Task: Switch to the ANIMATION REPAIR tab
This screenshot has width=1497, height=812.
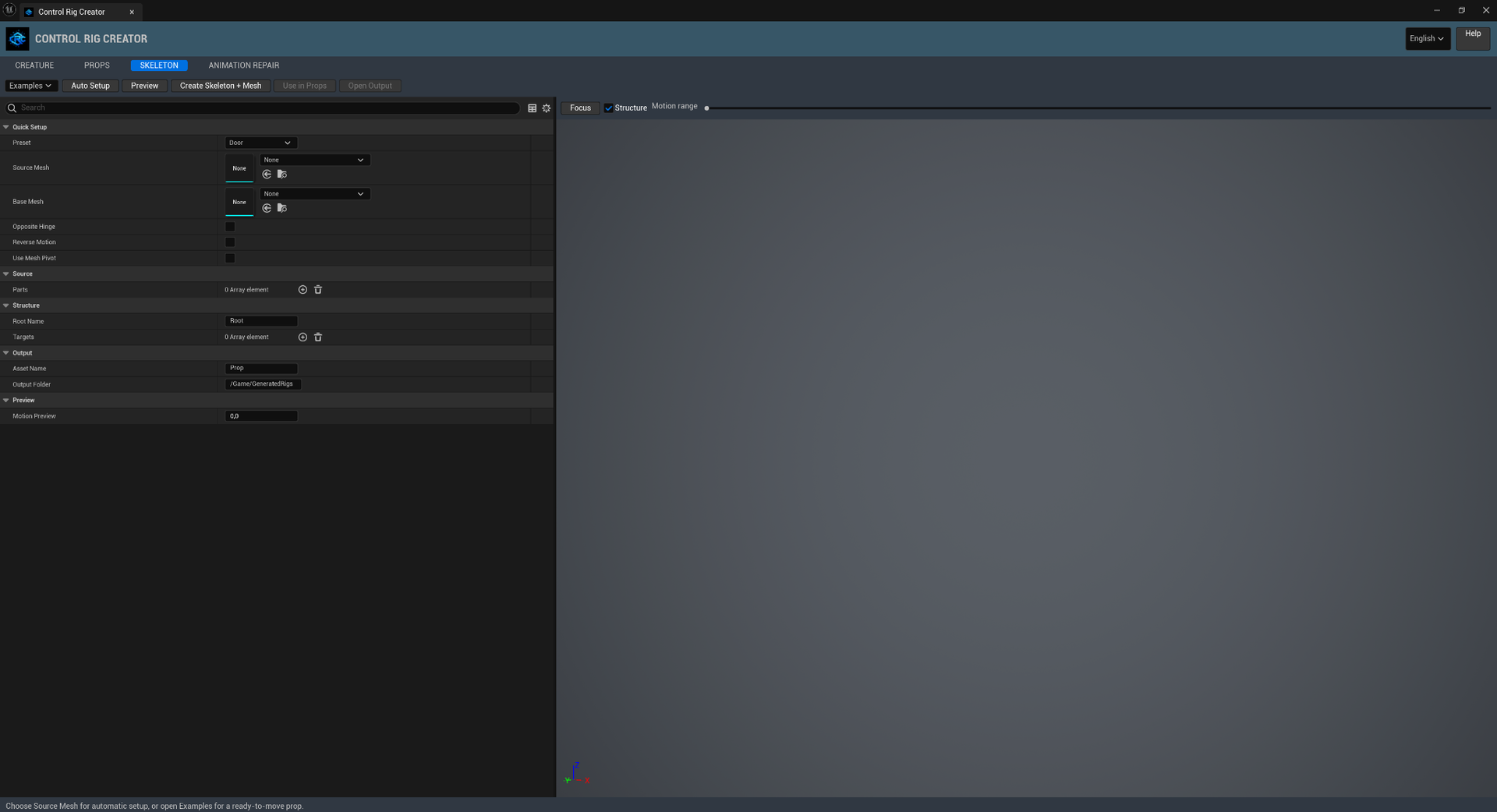Action: (x=244, y=65)
